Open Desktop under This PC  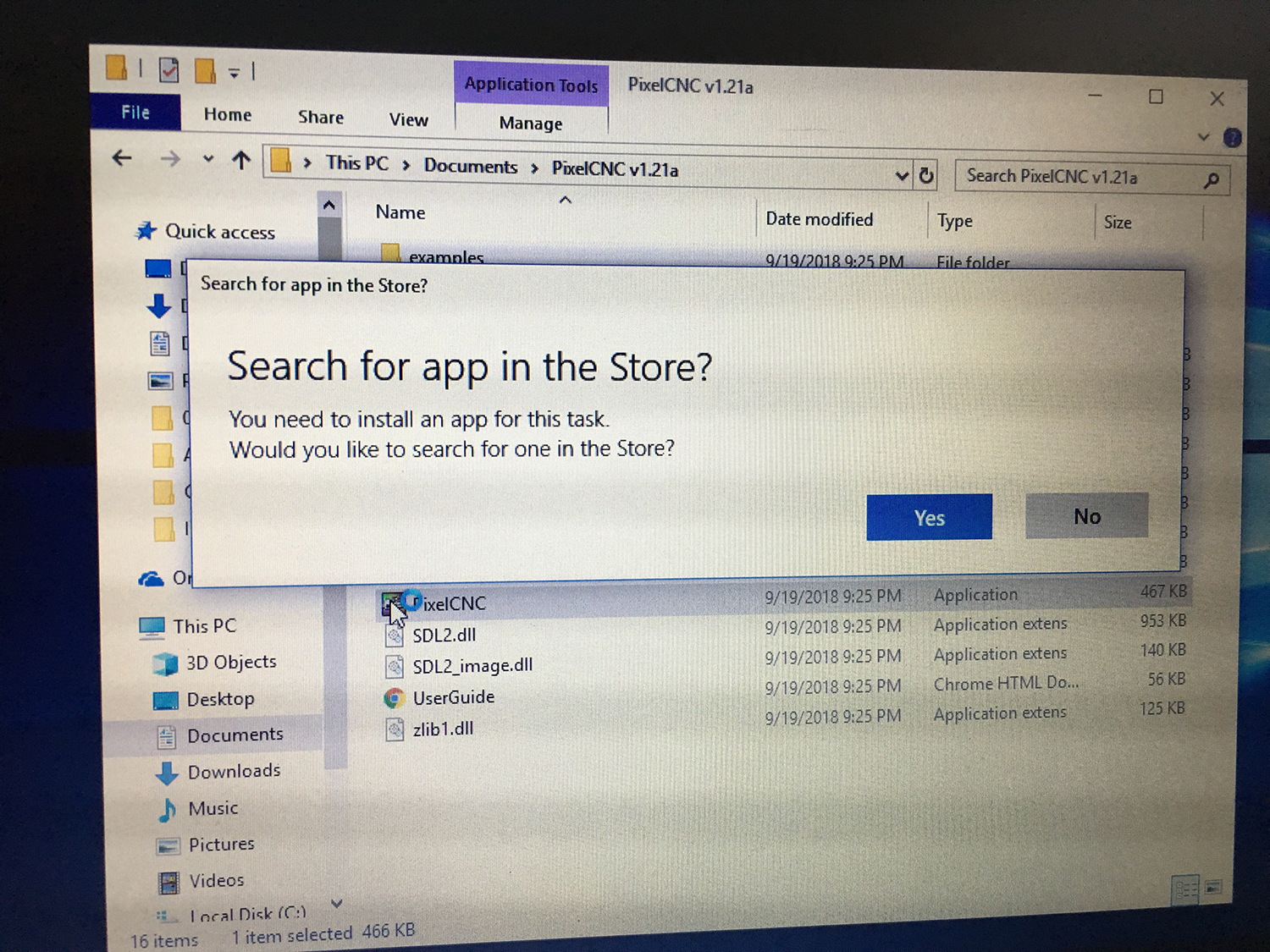click(x=220, y=699)
